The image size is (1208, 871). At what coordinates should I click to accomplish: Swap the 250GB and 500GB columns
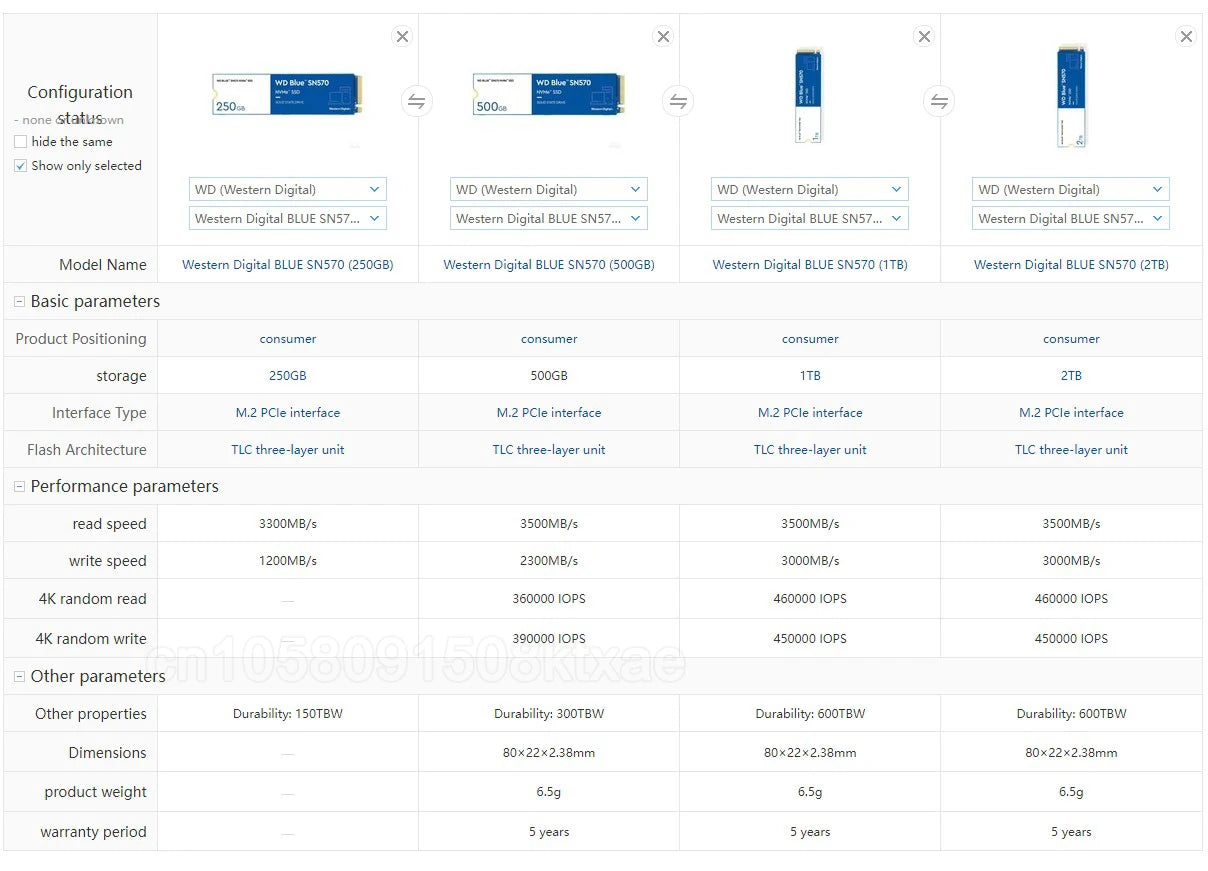tap(417, 101)
